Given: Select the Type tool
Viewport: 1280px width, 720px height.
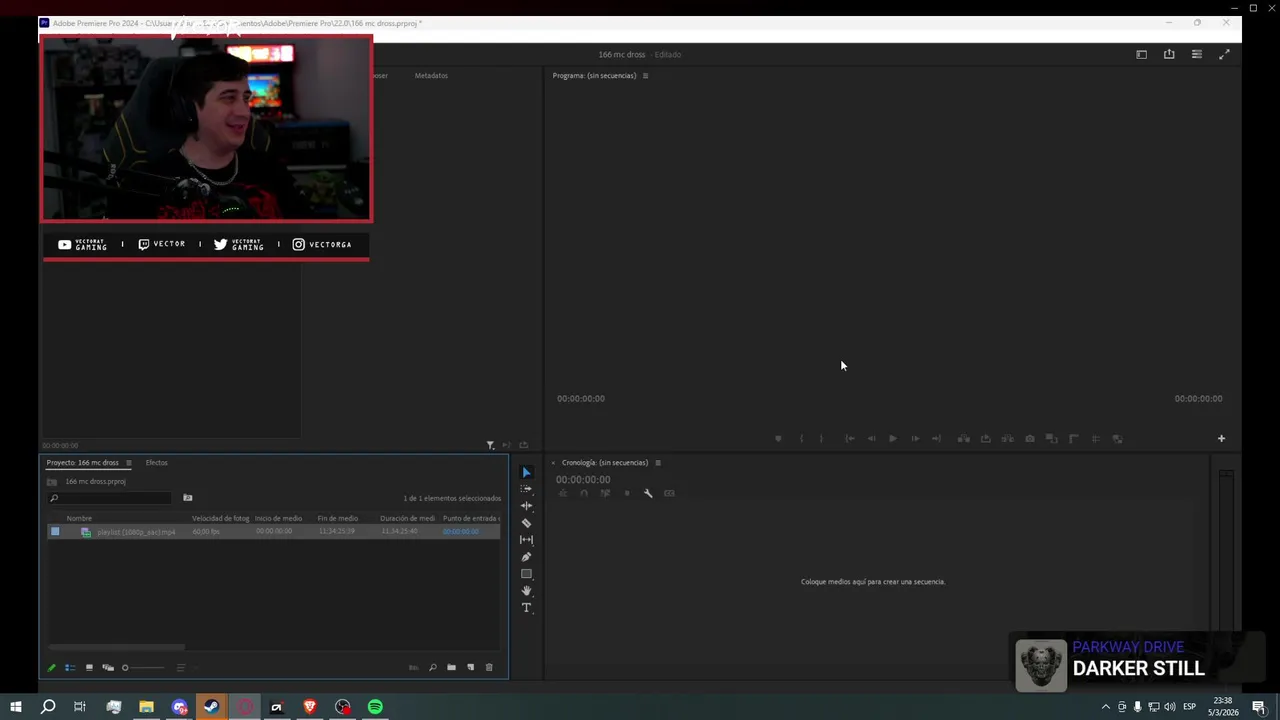Looking at the screenshot, I should 526,608.
